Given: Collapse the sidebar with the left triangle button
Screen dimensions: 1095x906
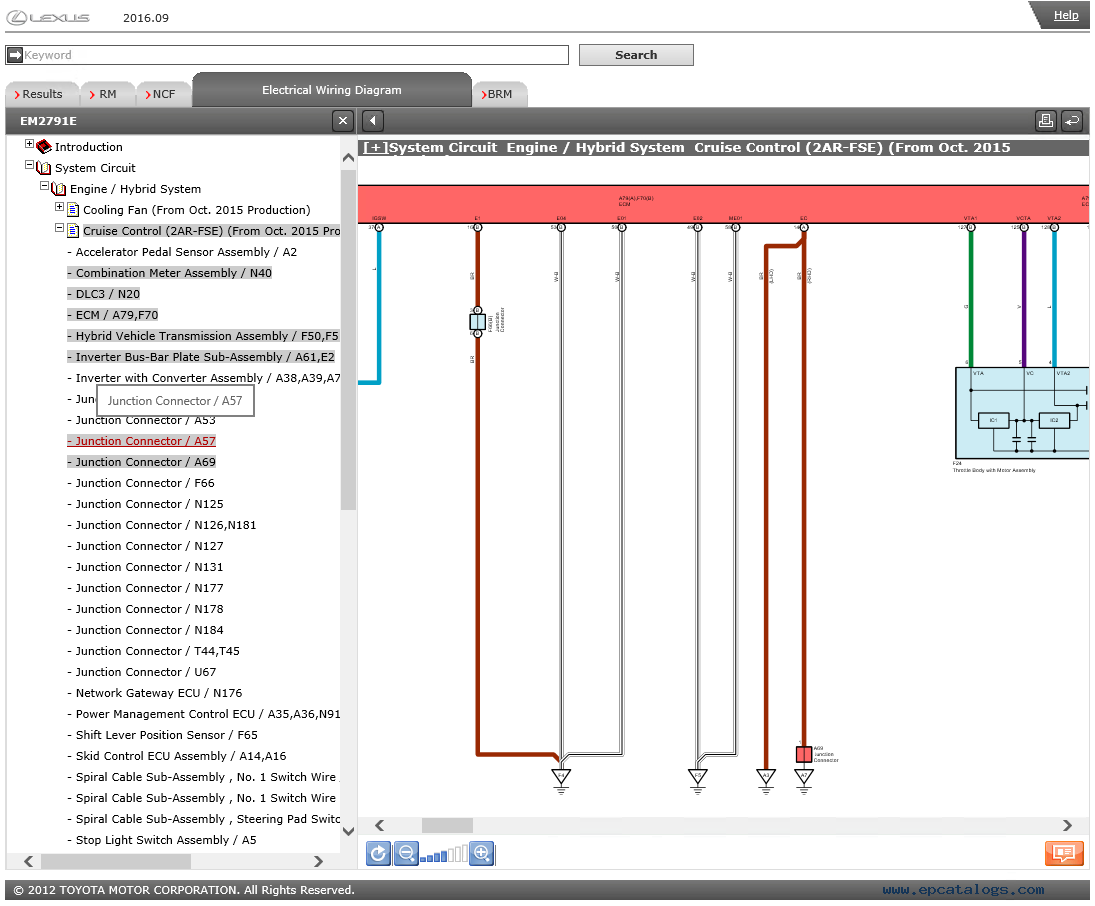Looking at the screenshot, I should tap(373, 121).
